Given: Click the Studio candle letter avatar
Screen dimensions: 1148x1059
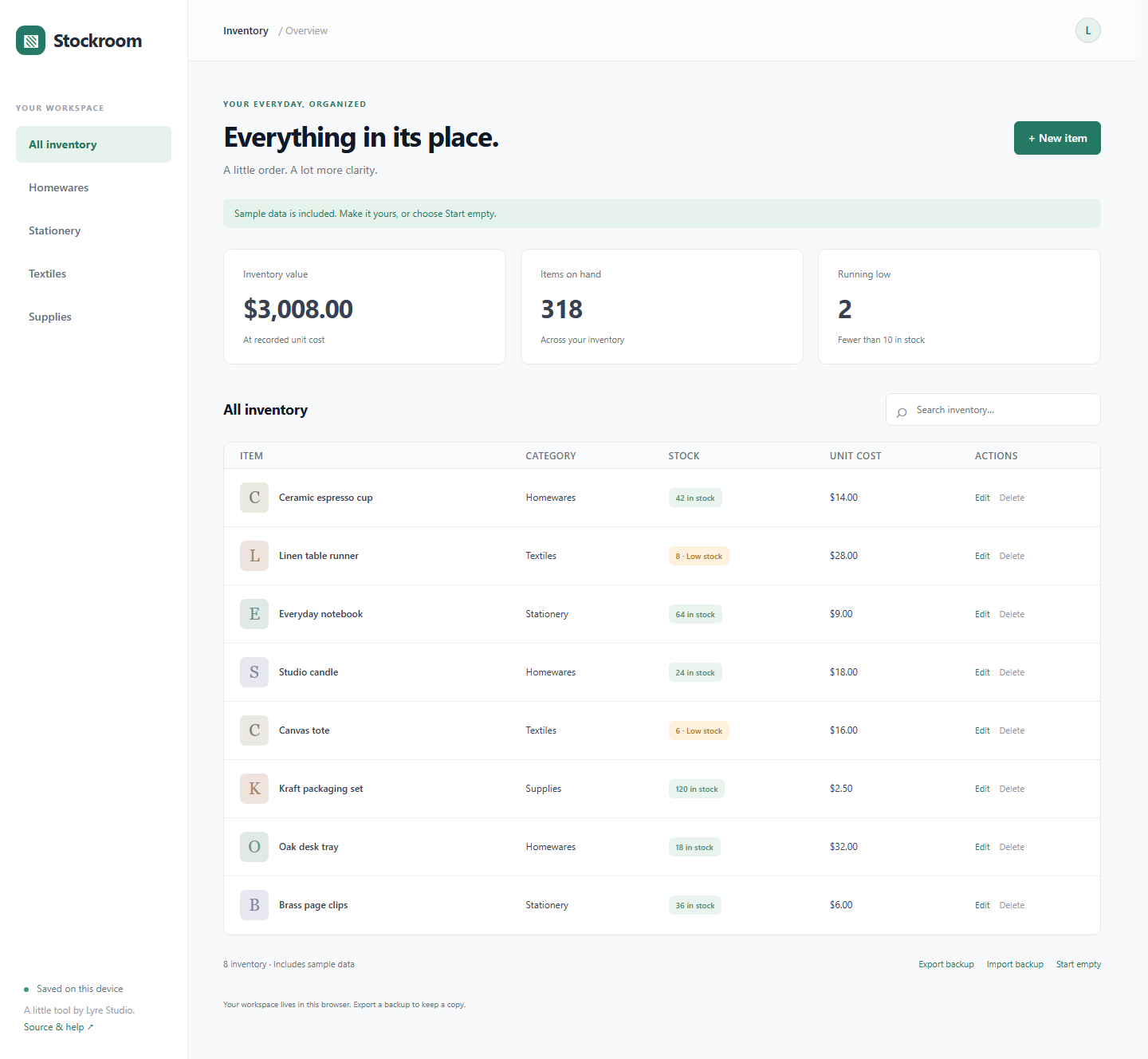Looking at the screenshot, I should tap(254, 672).
